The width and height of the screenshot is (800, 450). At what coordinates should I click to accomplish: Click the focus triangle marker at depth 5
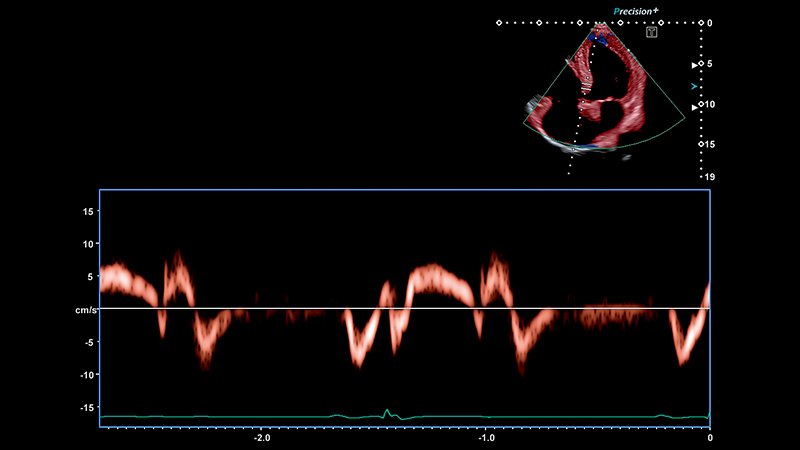click(x=696, y=64)
